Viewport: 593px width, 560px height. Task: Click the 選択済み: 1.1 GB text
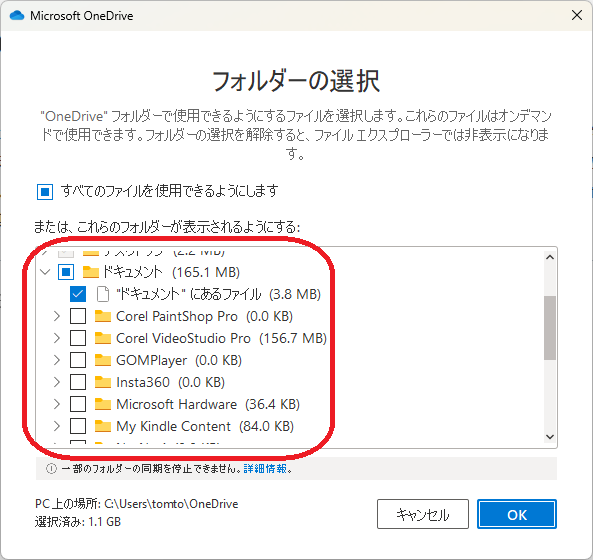78,522
